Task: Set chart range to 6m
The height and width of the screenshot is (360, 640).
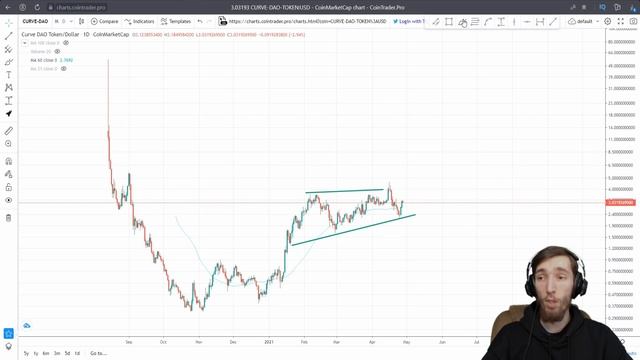Action: tap(46, 353)
